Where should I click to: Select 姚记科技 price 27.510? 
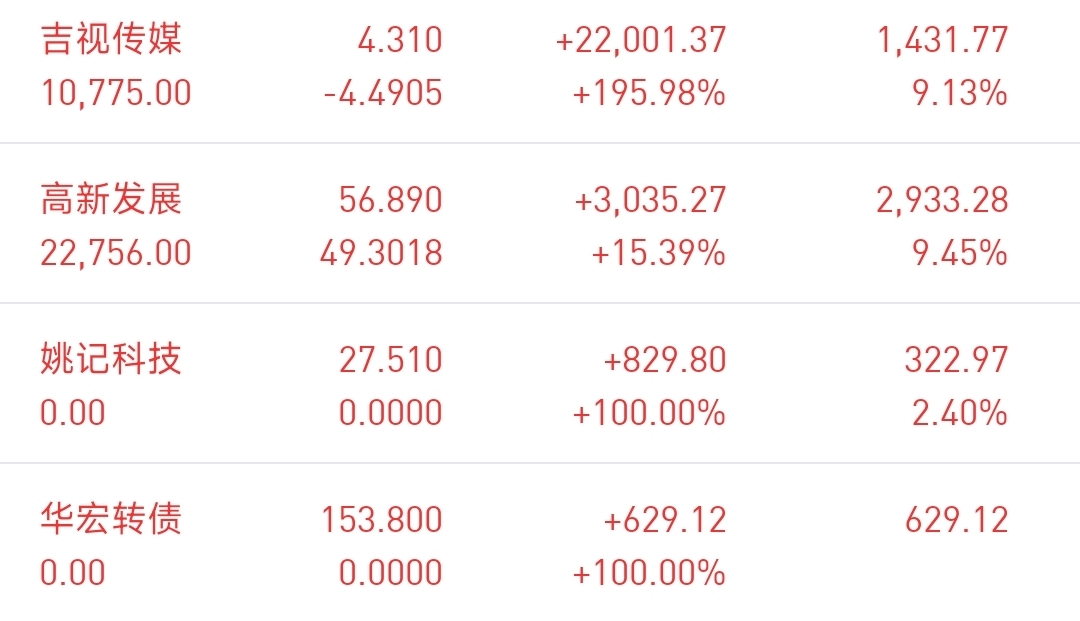(390, 359)
